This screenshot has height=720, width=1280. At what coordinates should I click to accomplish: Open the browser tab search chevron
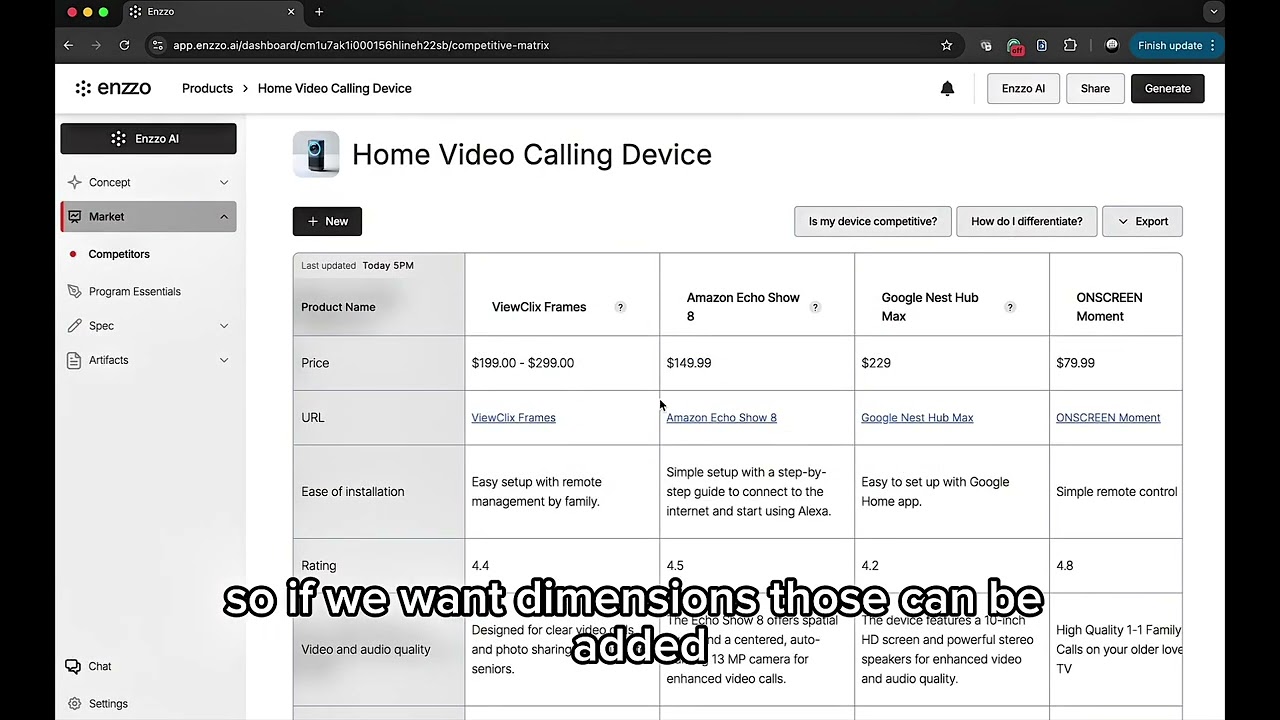(x=1213, y=12)
